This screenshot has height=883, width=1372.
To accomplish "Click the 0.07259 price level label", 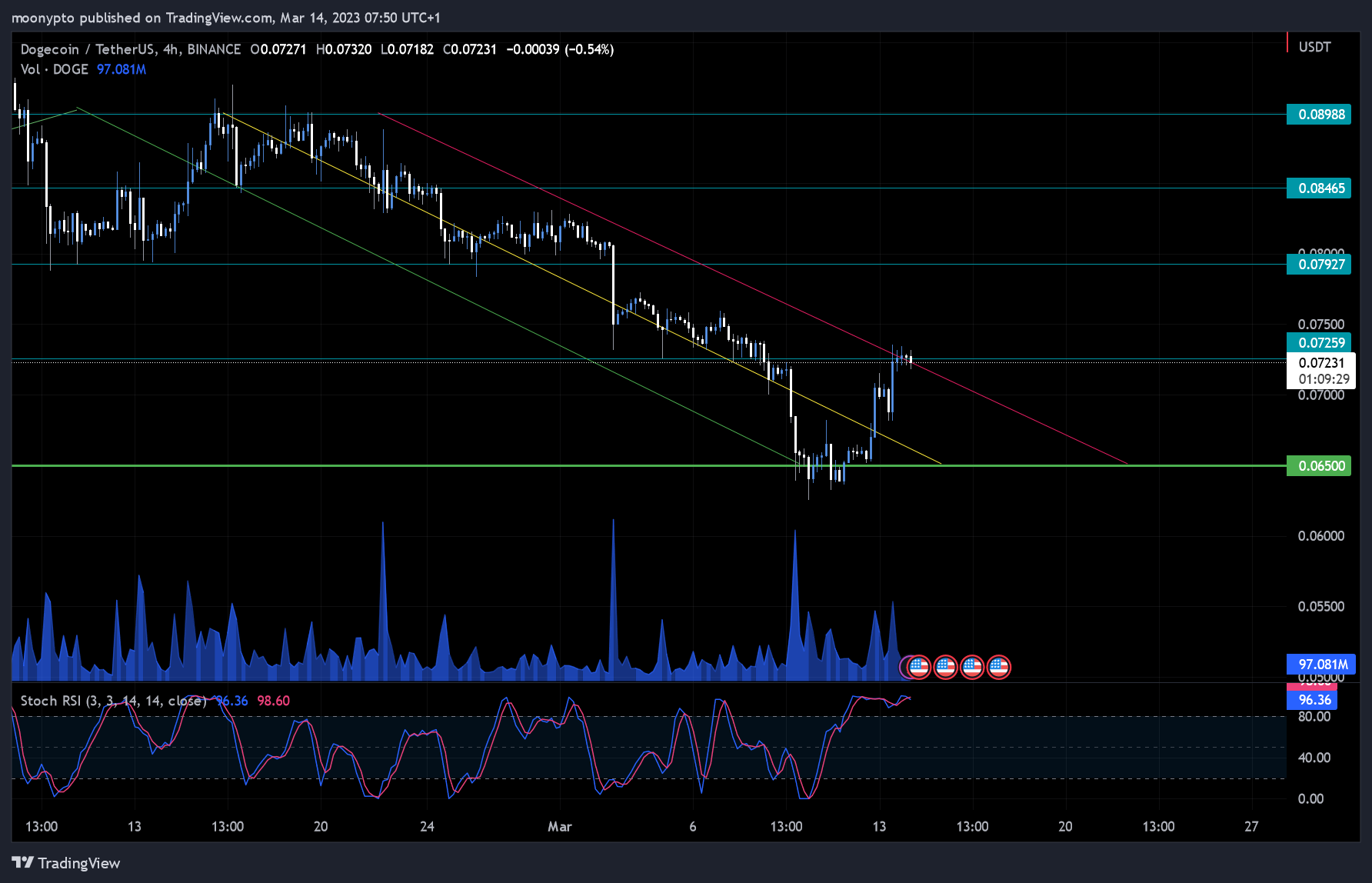I will 1319,343.
